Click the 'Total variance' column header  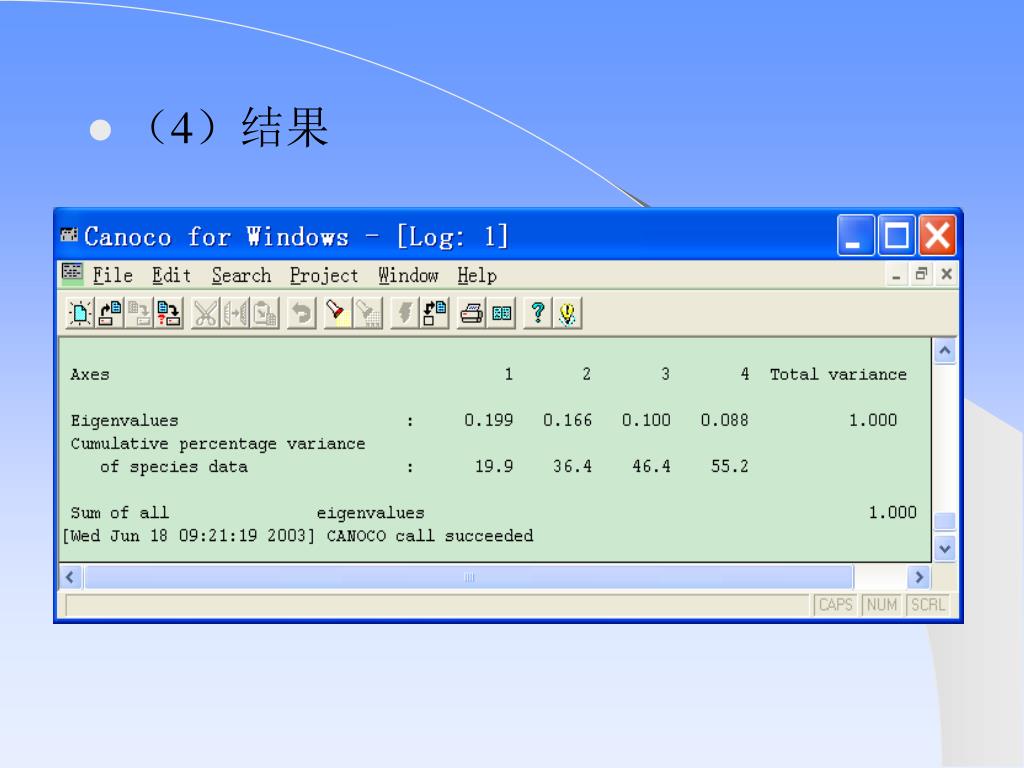(838, 374)
